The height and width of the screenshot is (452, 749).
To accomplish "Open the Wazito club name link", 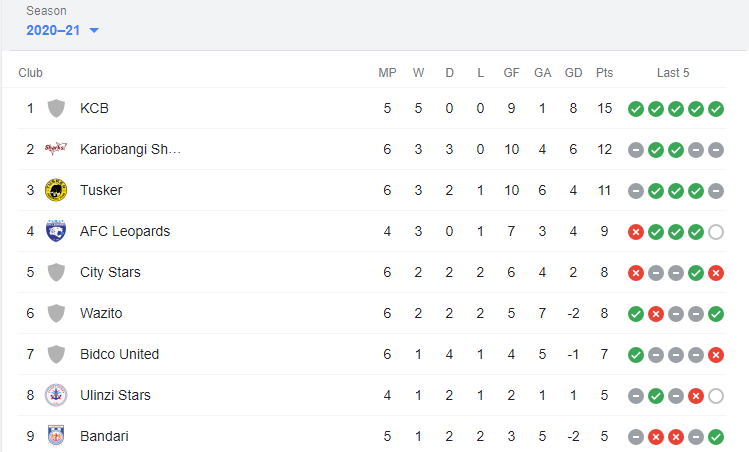I will point(101,313).
